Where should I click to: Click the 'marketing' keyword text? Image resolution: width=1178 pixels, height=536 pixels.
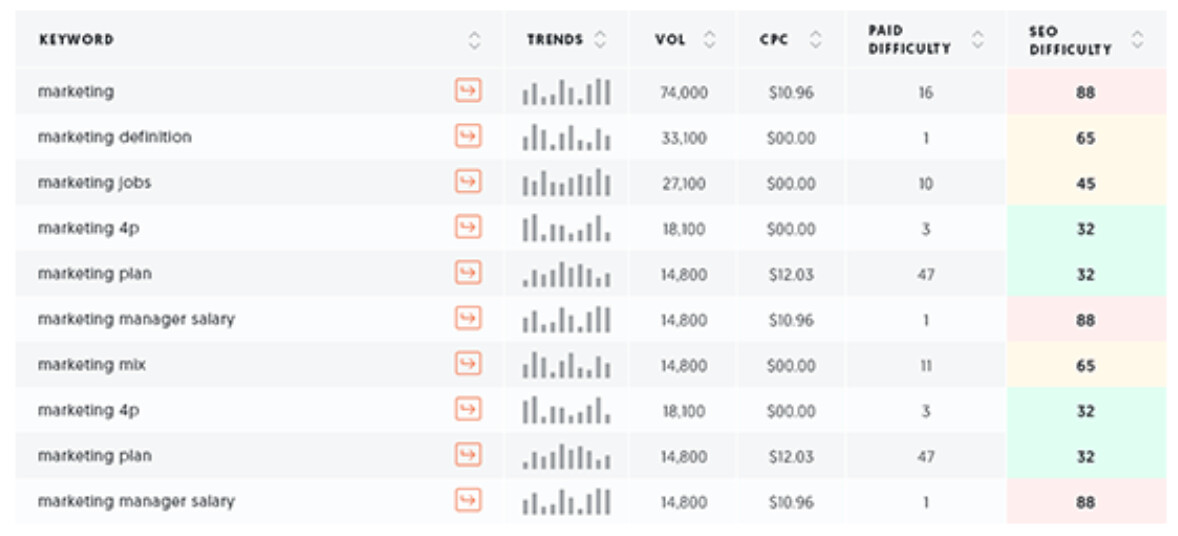coord(76,91)
